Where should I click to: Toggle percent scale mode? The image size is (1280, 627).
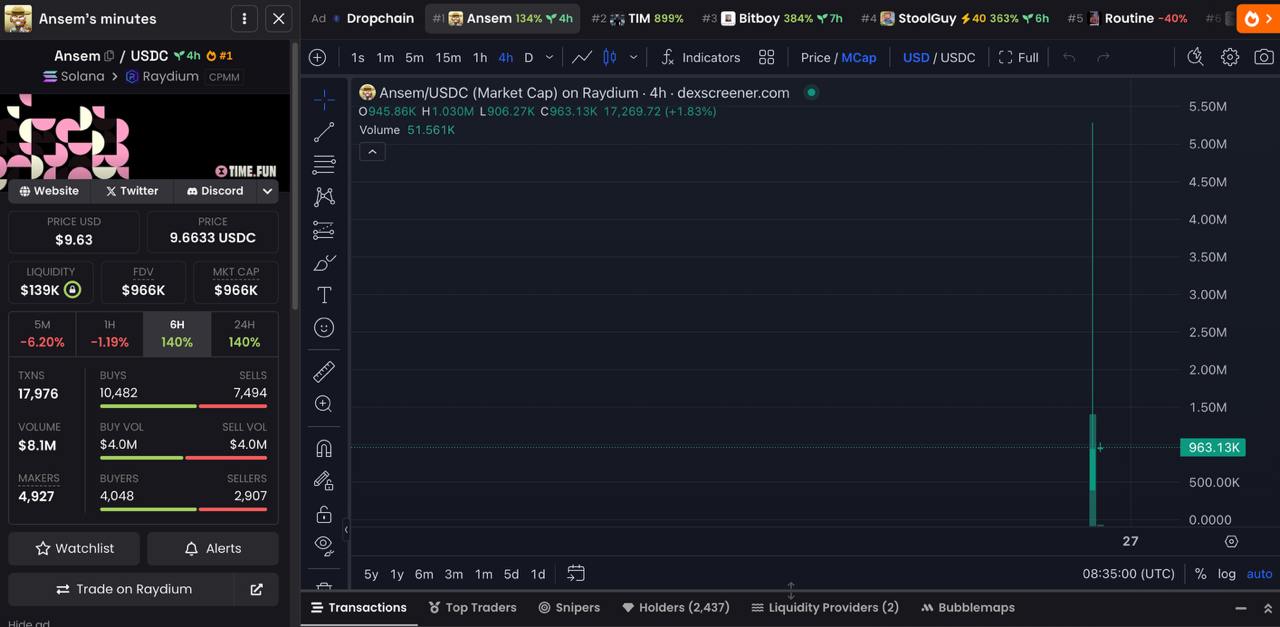pos(1200,574)
